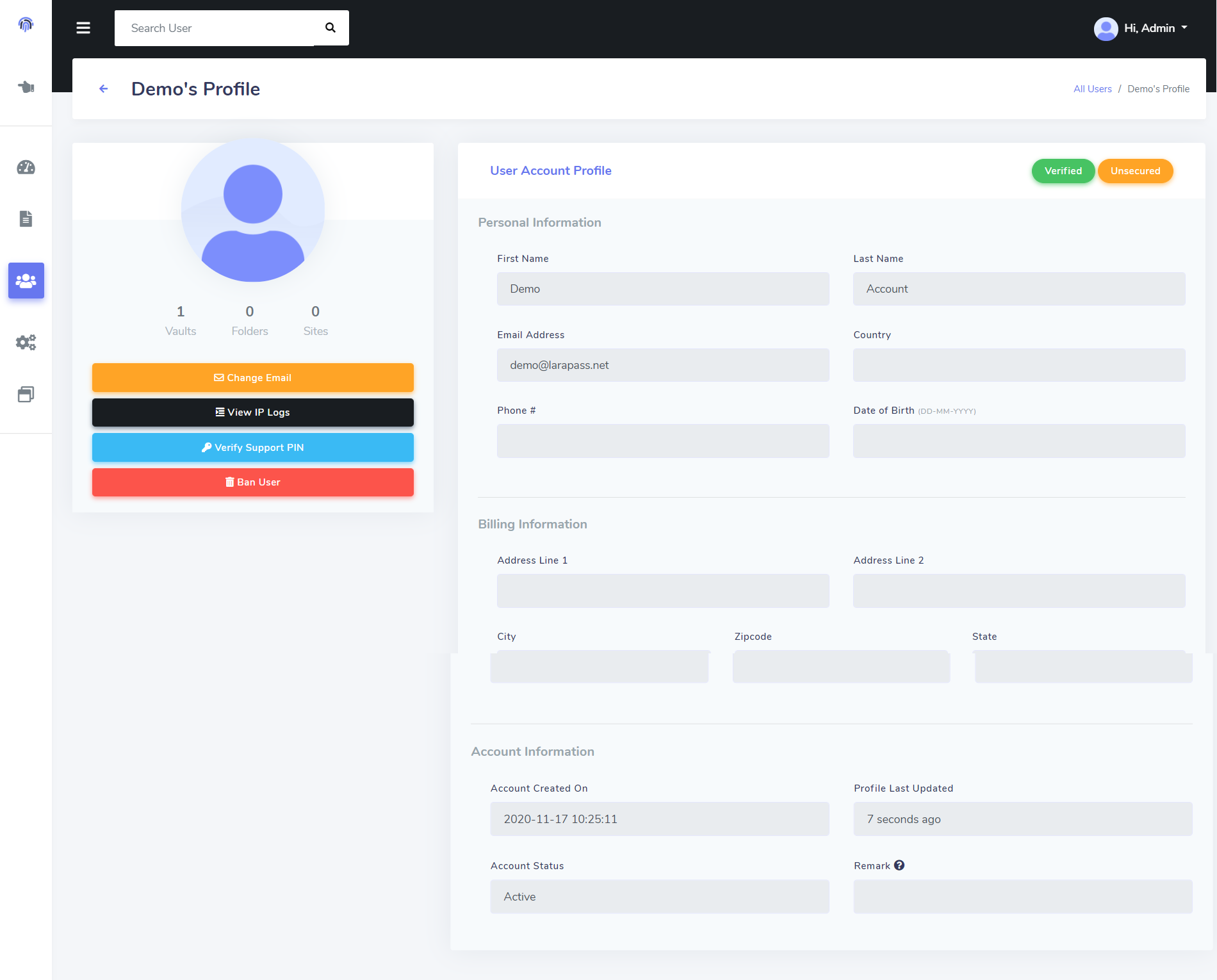Toggle the hamburger menu icon

[83, 28]
